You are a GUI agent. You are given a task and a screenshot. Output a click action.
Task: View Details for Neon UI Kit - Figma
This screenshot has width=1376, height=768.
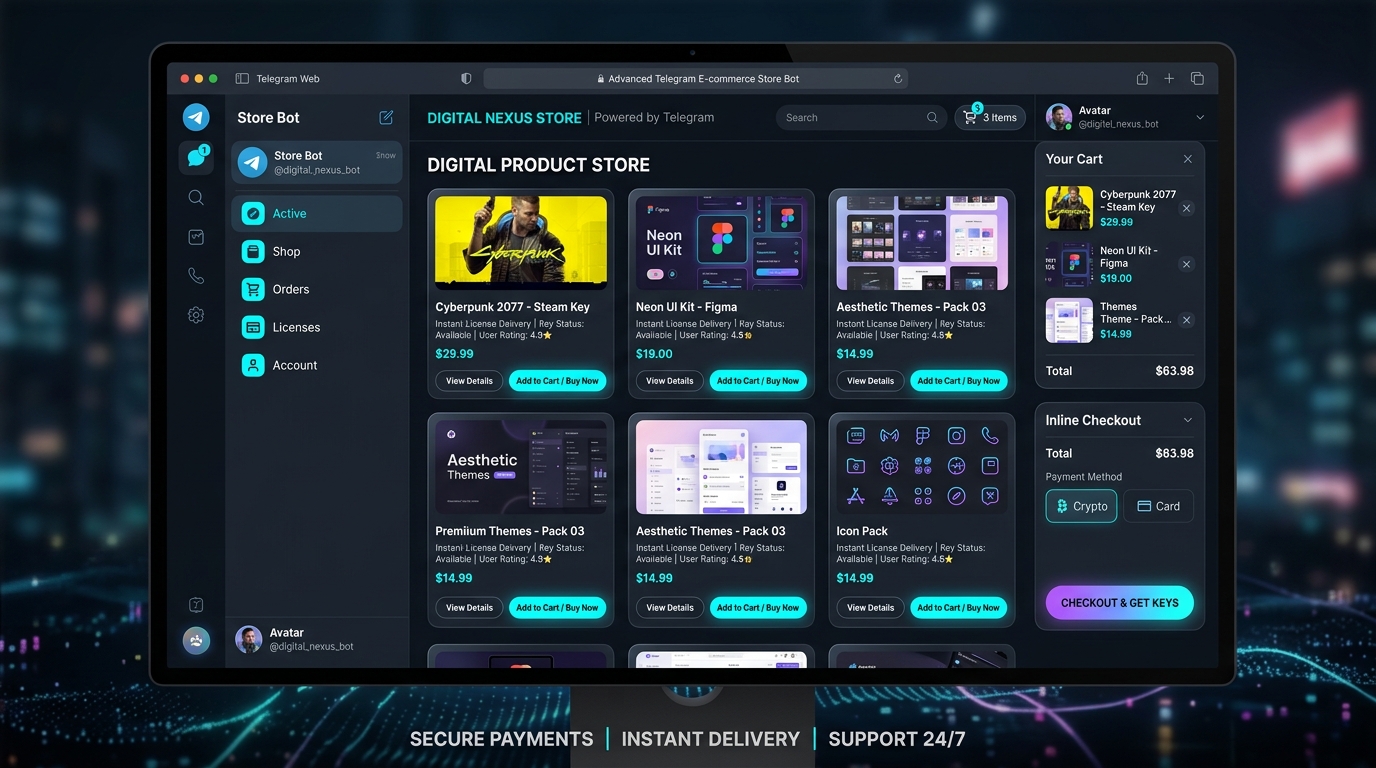click(670, 381)
